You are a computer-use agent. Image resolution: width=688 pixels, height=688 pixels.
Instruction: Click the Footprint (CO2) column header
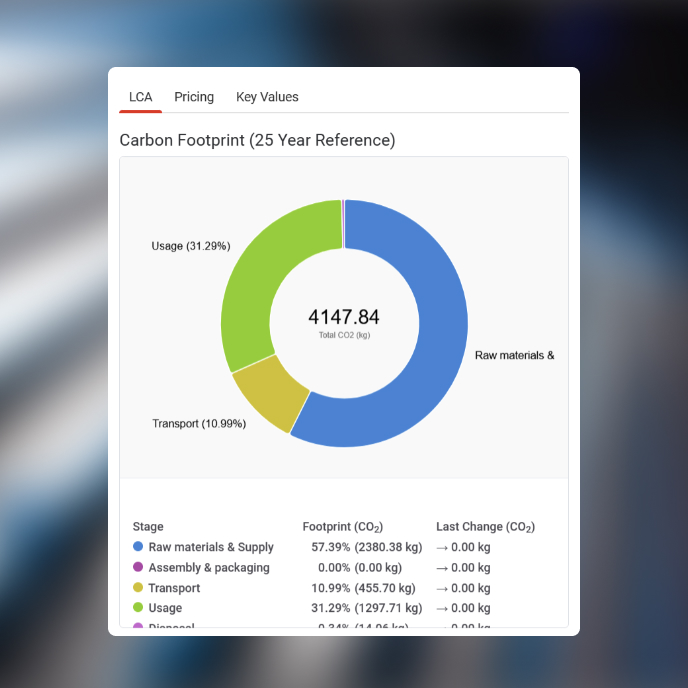pyautogui.click(x=343, y=527)
